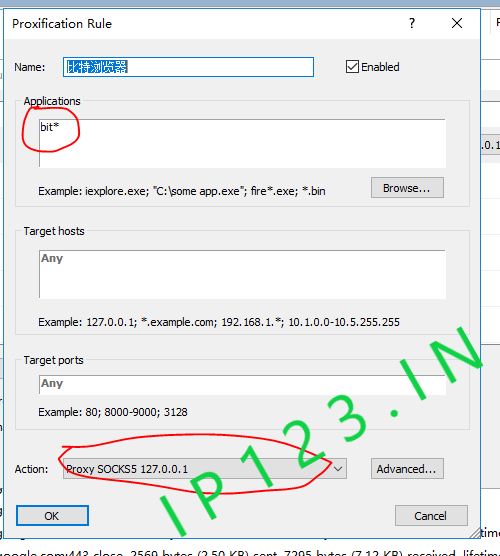Focus the Name input field
Viewport: 500px width, 556px height.
188,67
